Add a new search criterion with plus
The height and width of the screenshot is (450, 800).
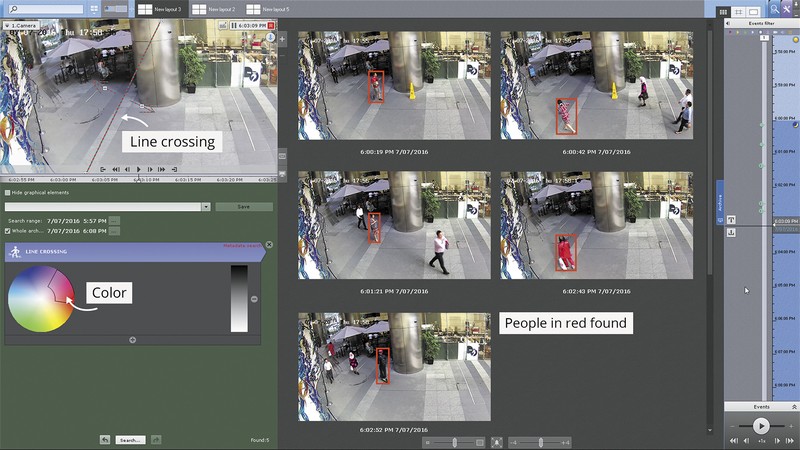pyautogui.click(x=133, y=340)
